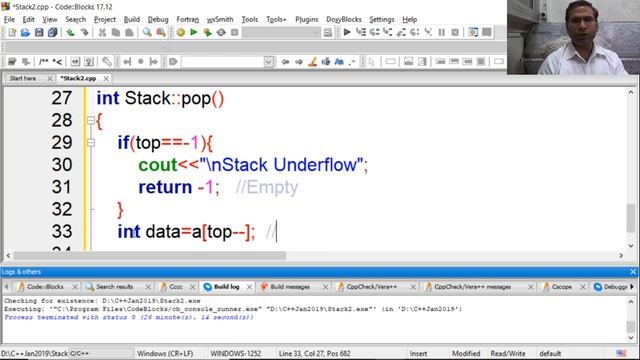This screenshot has width=640, height=360.
Task: Click the Save all files icon
Action: click(52, 32)
